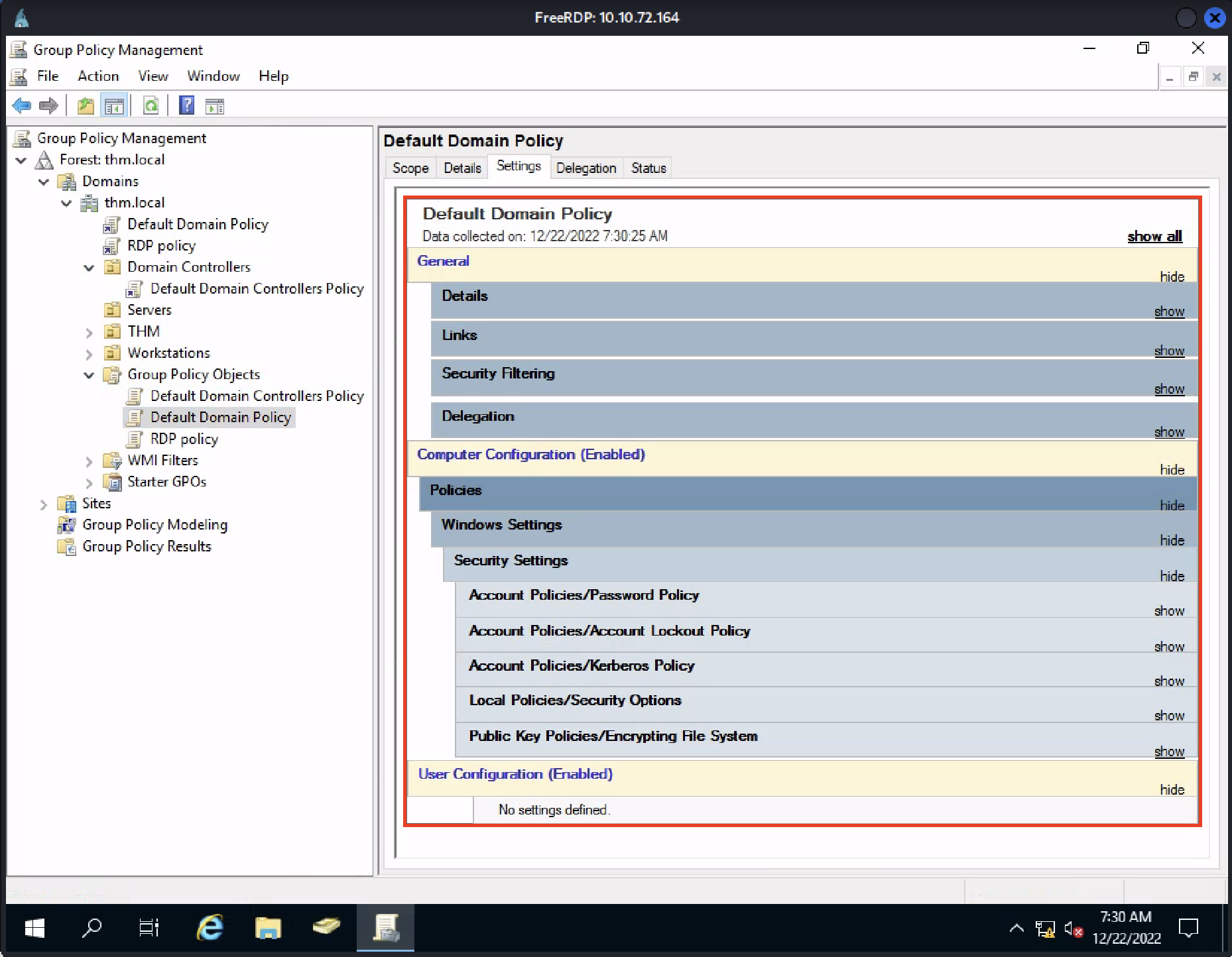Expand the Sites tree node

pyautogui.click(x=44, y=504)
